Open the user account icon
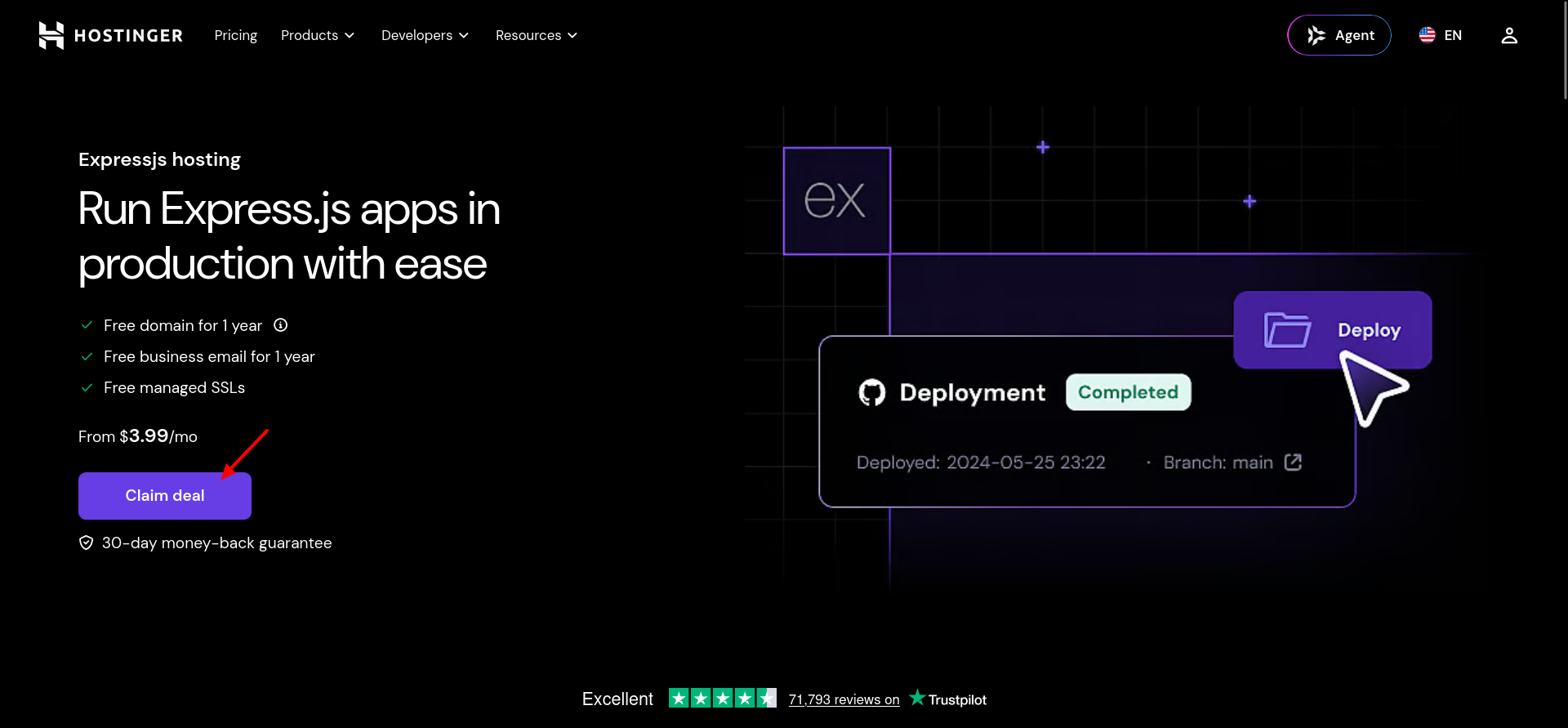This screenshot has width=1568, height=728. tap(1509, 35)
